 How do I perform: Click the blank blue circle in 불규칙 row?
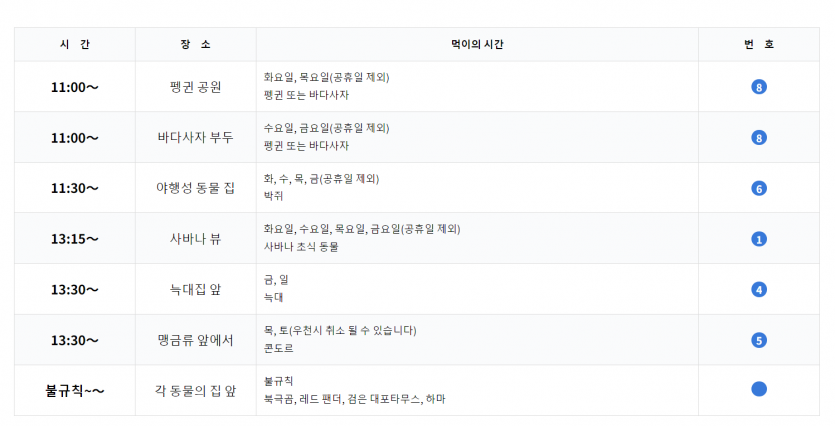click(x=759, y=389)
